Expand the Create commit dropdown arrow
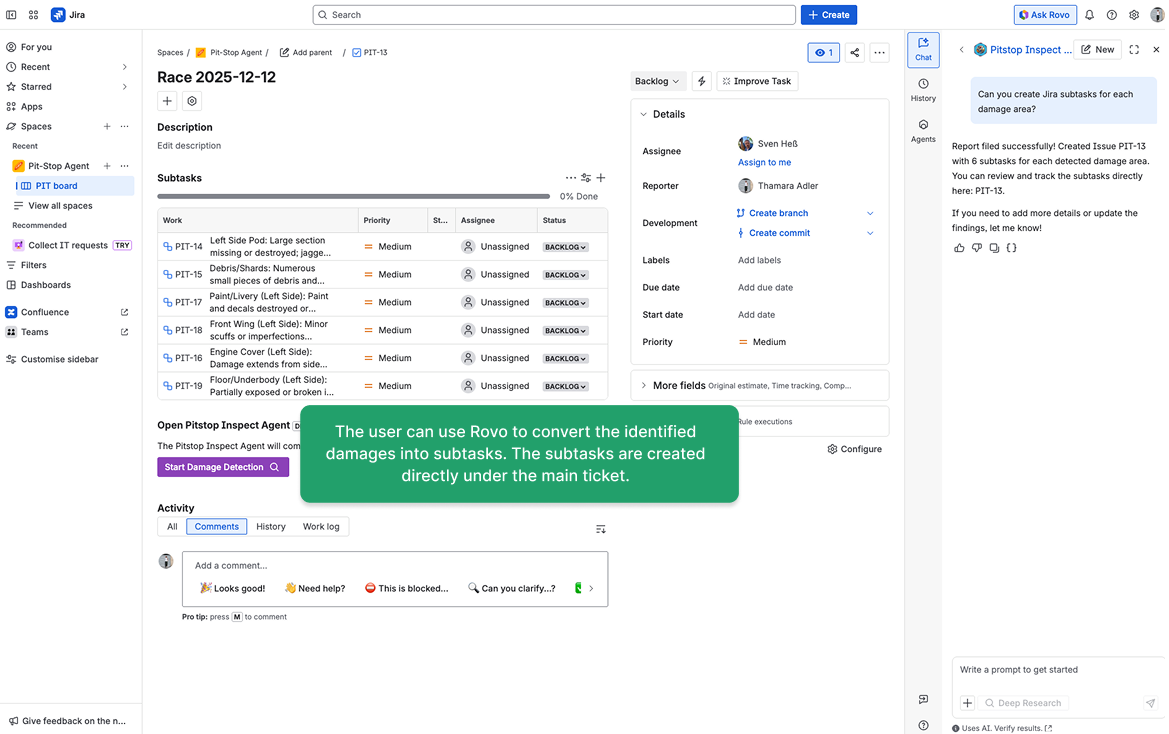Image resolution: width=1169 pixels, height=734 pixels. pyautogui.click(x=870, y=233)
